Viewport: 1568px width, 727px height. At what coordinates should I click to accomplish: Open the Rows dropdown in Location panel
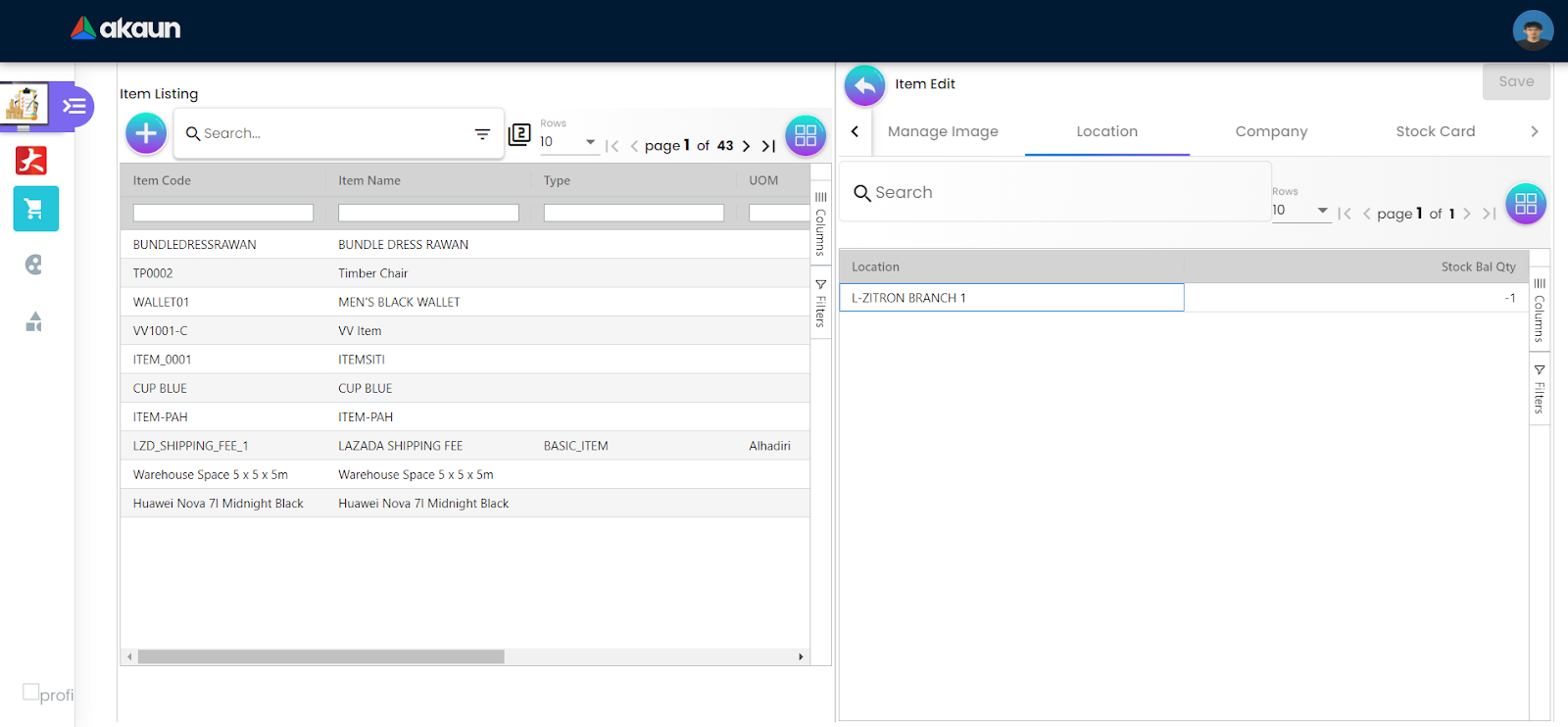click(x=1300, y=211)
